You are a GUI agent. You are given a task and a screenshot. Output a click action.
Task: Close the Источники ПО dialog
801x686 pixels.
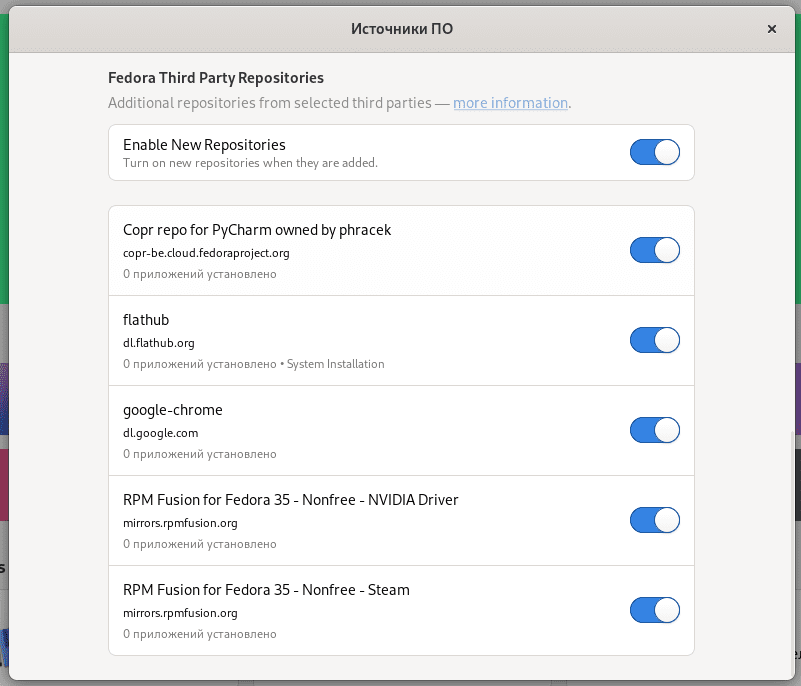[772, 29]
